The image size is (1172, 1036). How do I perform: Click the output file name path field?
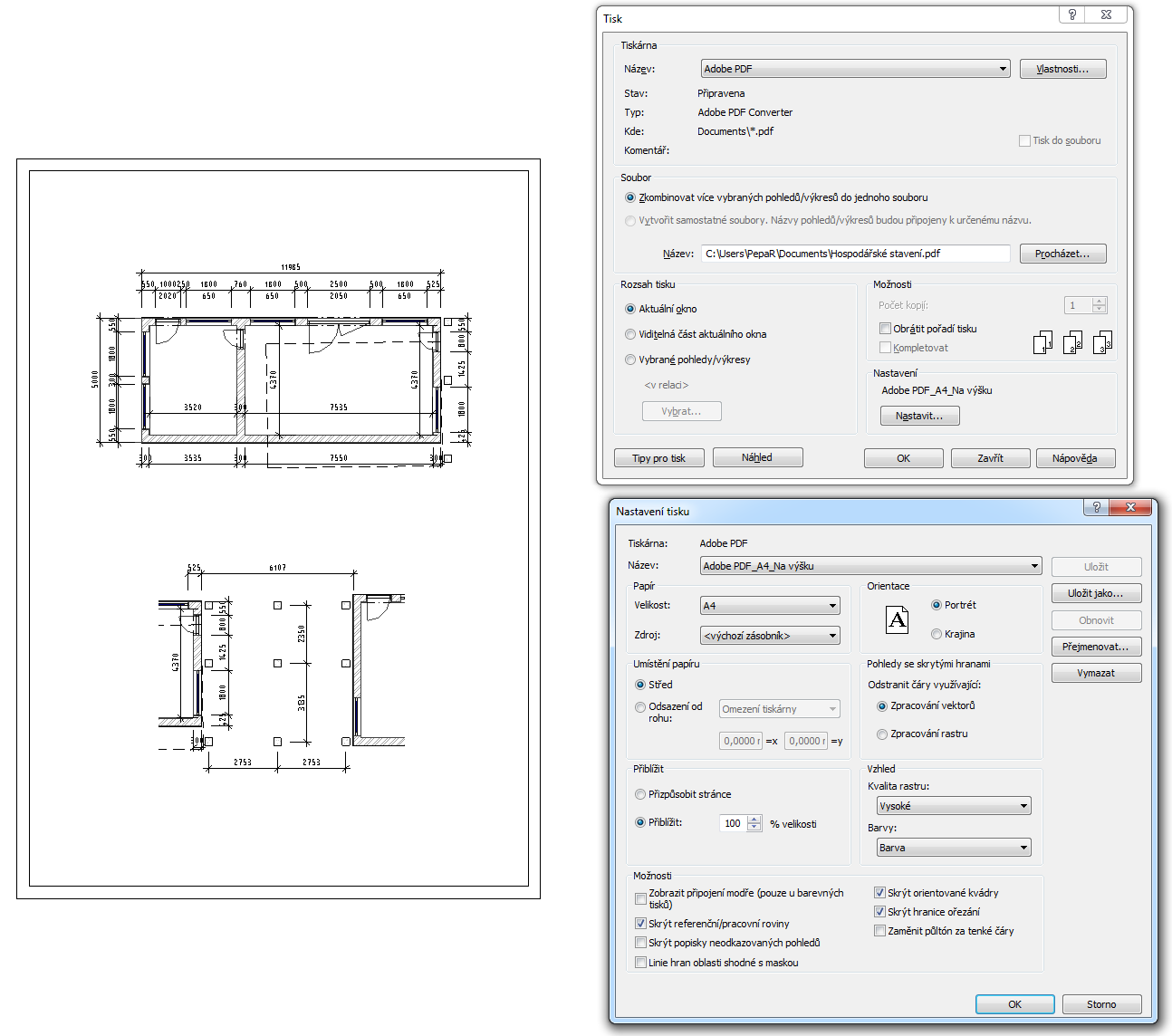[855, 254]
